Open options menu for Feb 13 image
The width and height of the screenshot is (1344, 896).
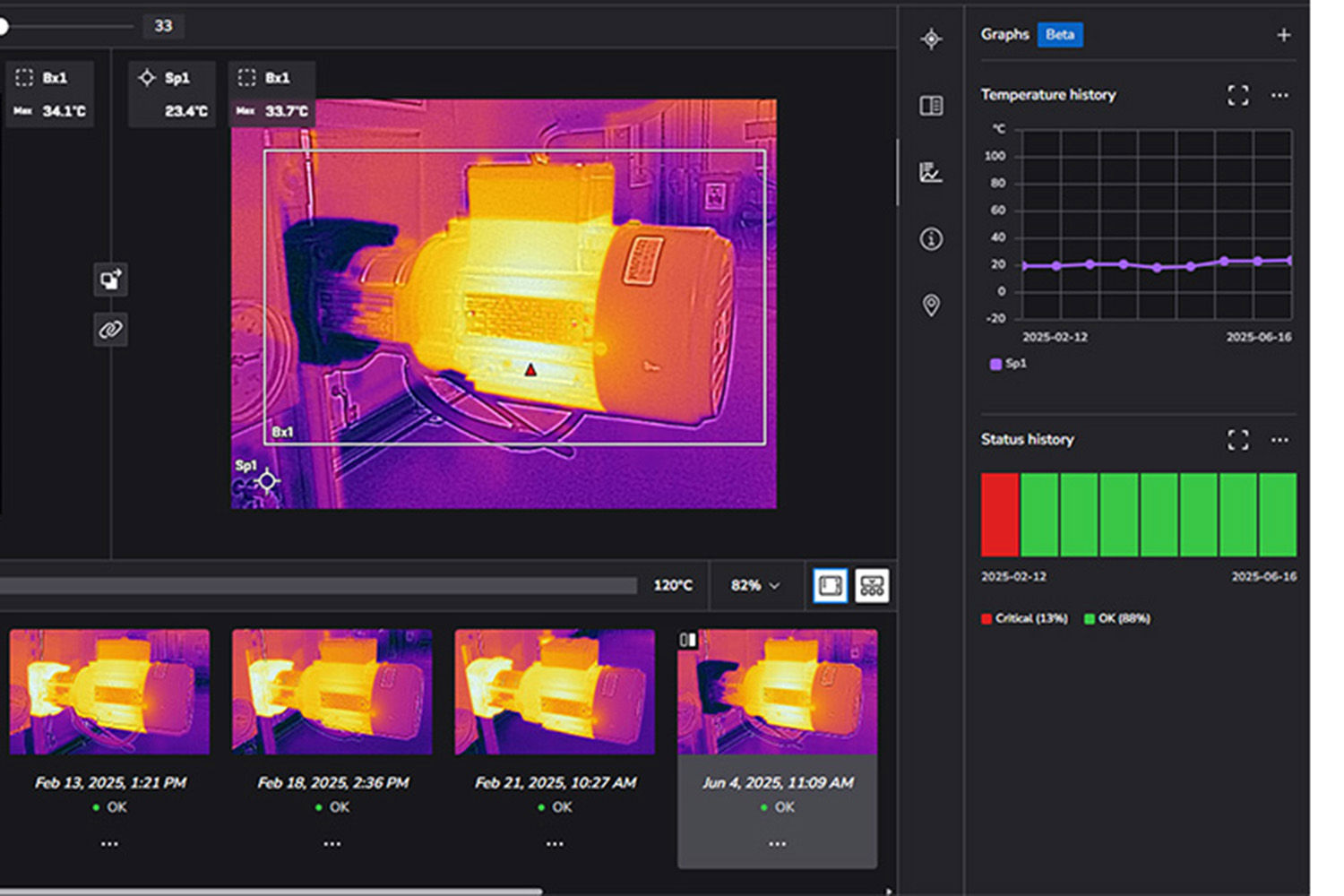[x=109, y=844]
